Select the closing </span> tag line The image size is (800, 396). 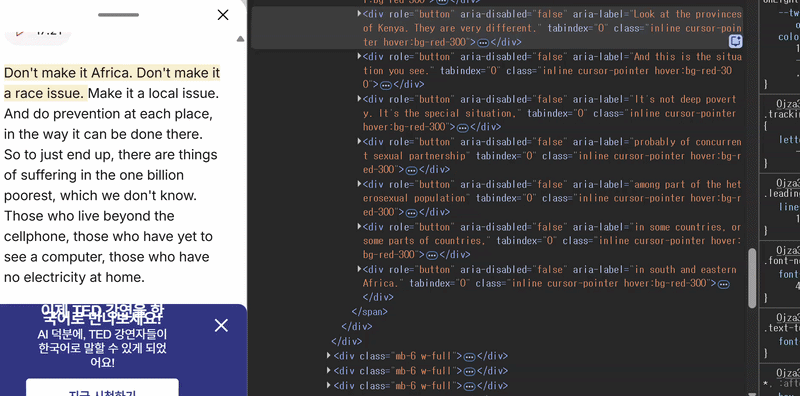(369, 311)
